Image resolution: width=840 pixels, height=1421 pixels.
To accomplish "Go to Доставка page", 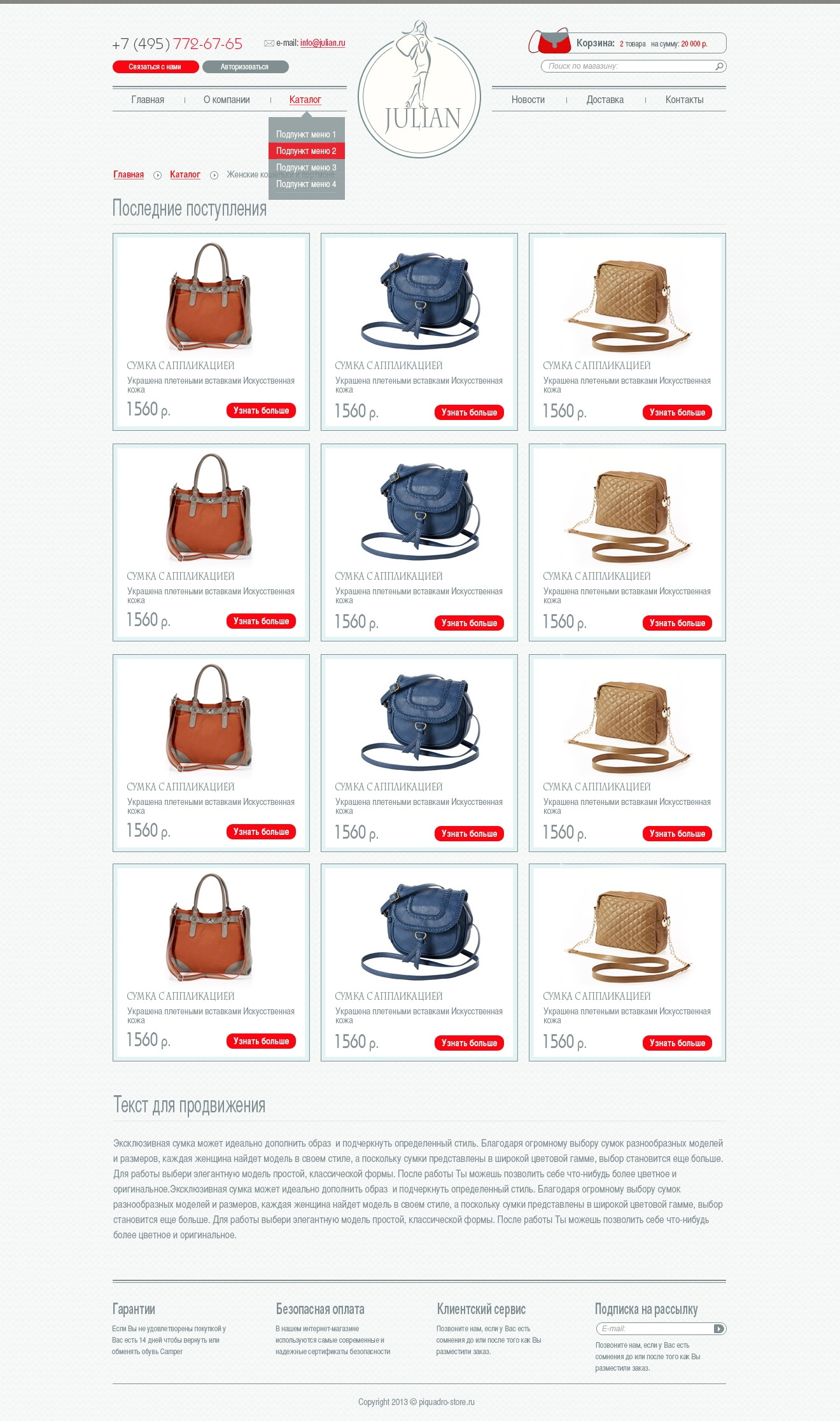I will (x=605, y=100).
